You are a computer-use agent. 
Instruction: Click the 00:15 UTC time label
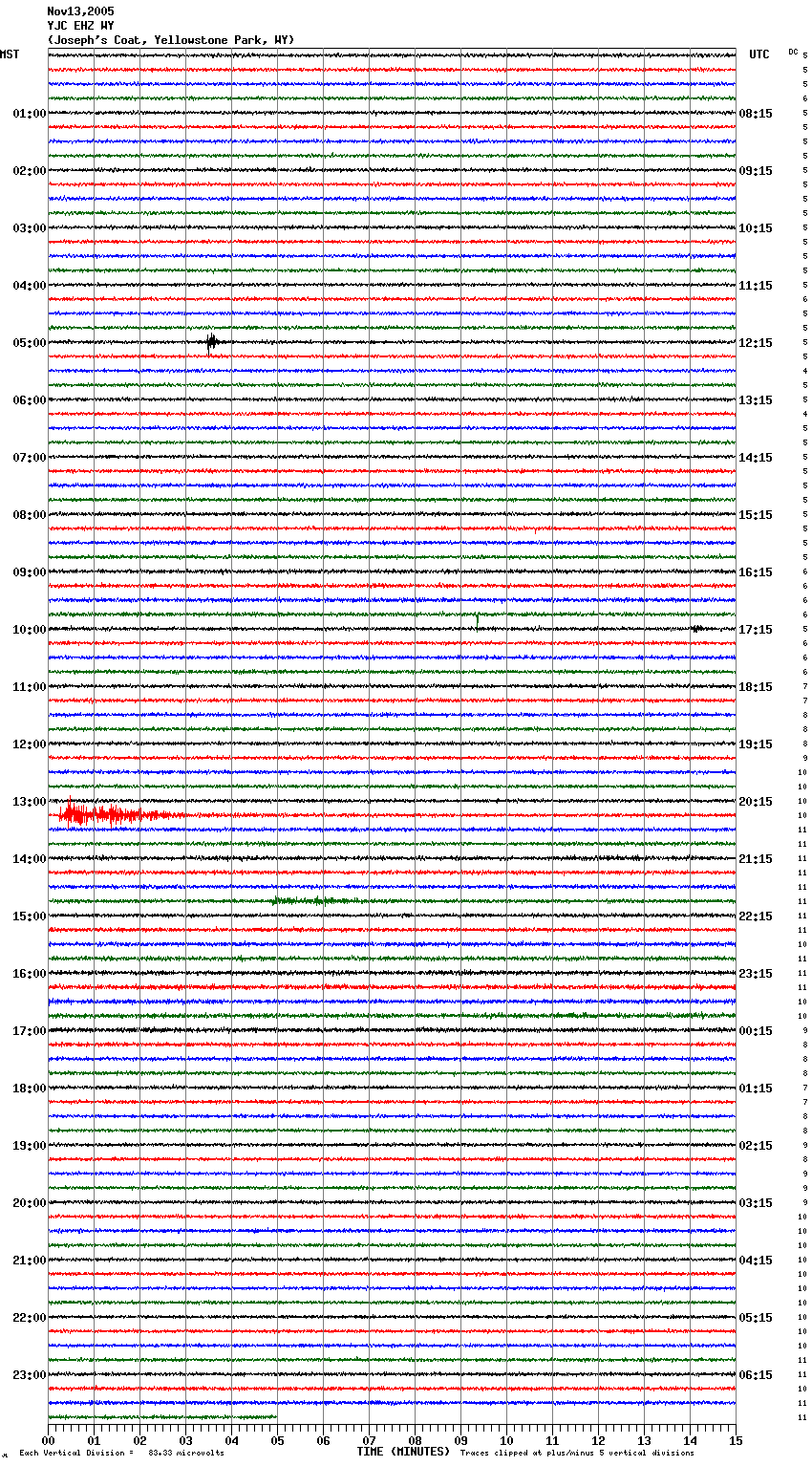pyautogui.click(x=756, y=1031)
